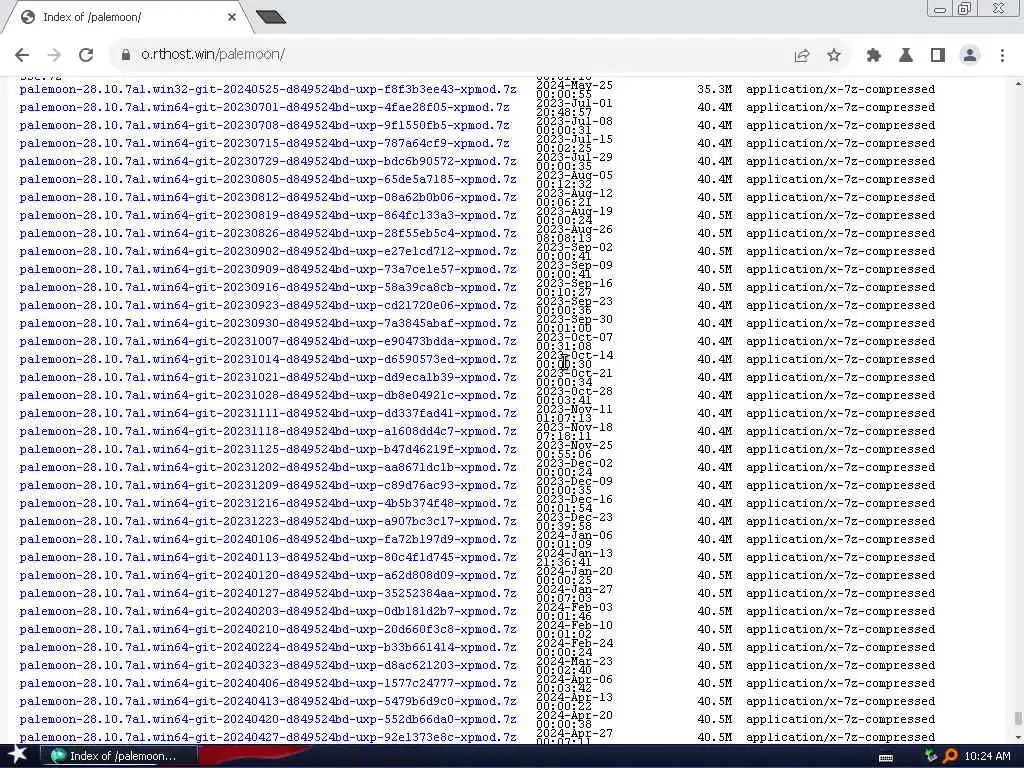
Task: Open the Start star button on taskbar
Action: tap(18, 755)
